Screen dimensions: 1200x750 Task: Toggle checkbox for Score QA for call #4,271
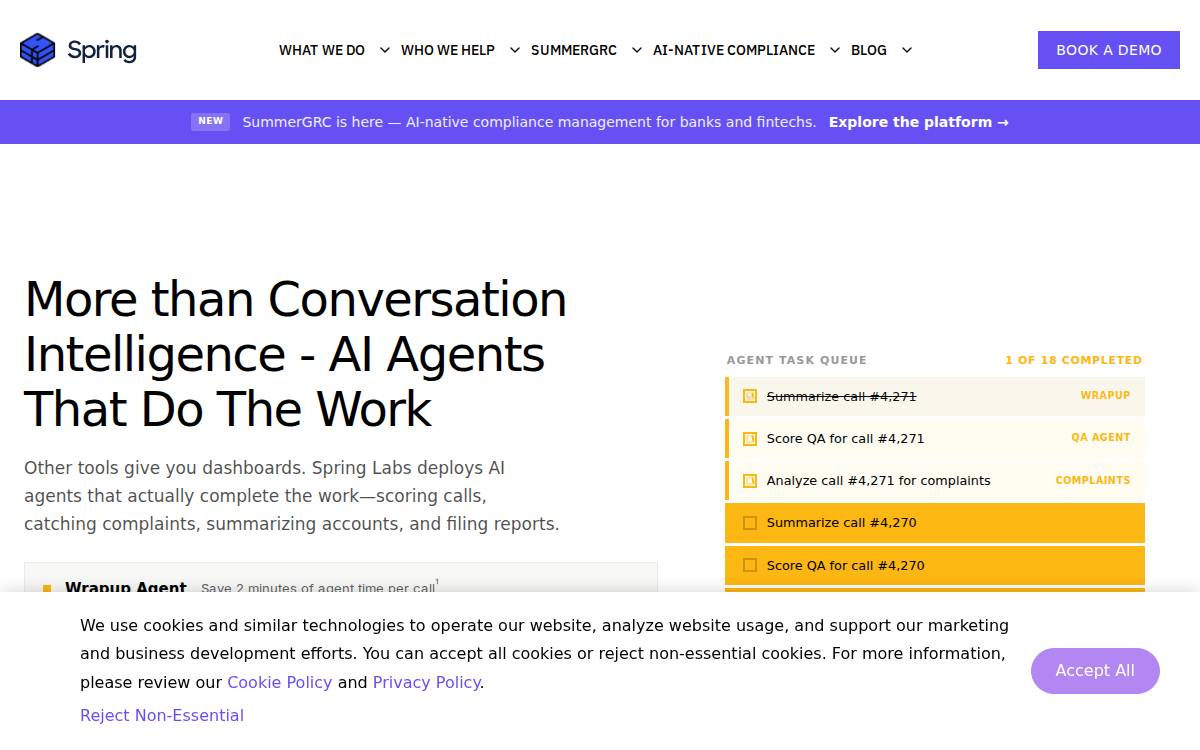(x=750, y=438)
